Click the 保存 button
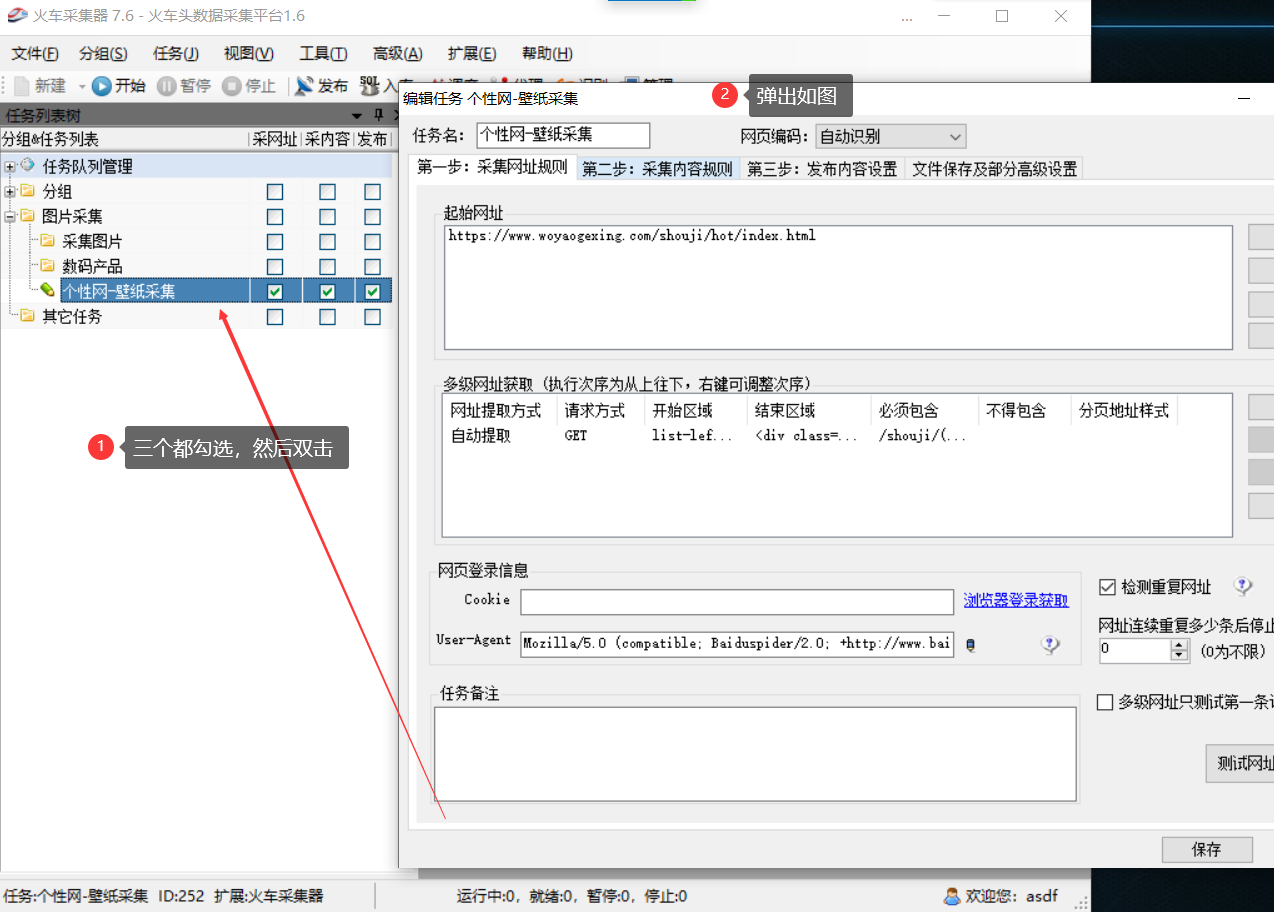This screenshot has width=1274, height=912. (1206, 850)
